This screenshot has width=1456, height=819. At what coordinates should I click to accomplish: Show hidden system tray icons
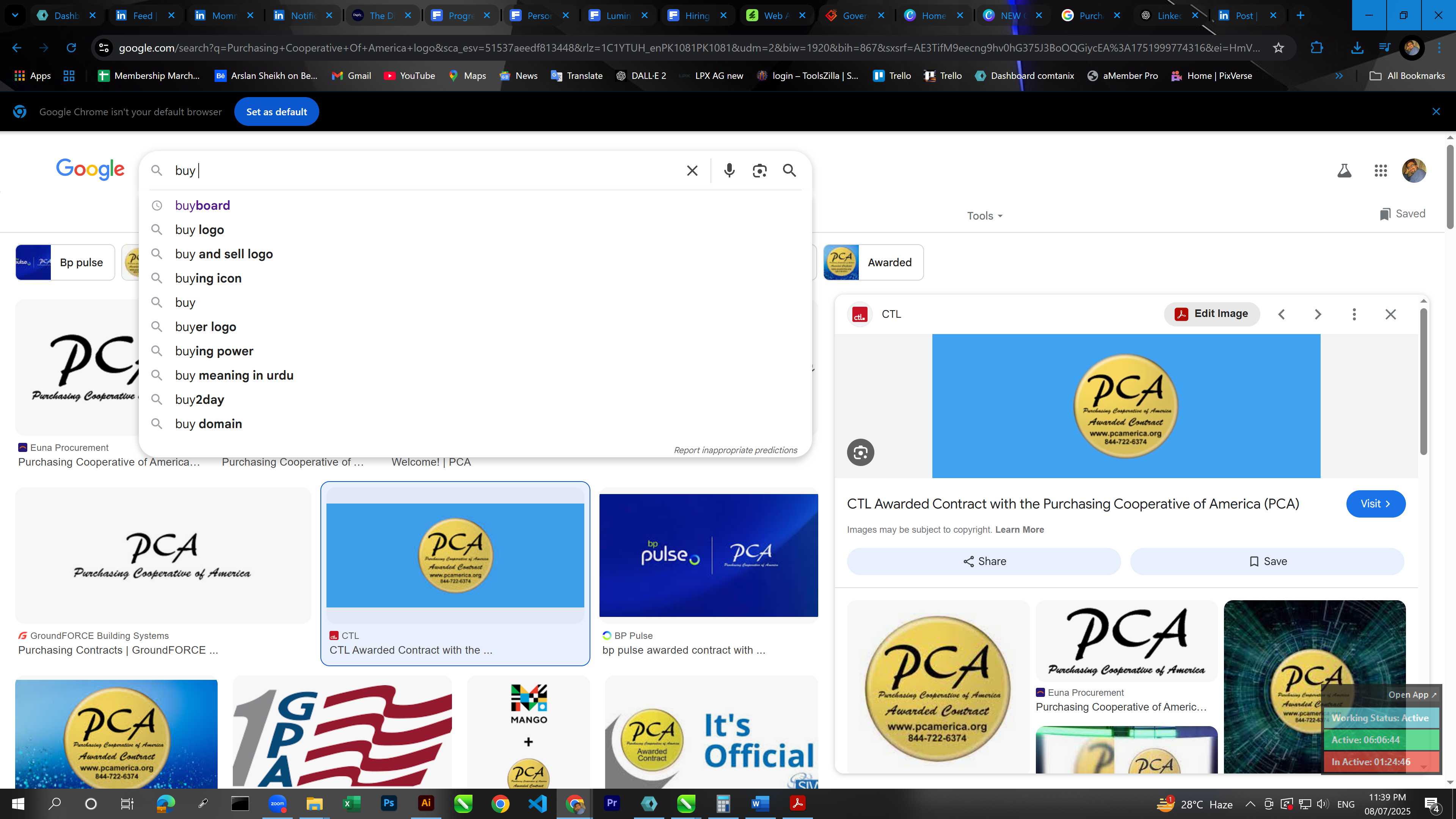tap(1250, 804)
